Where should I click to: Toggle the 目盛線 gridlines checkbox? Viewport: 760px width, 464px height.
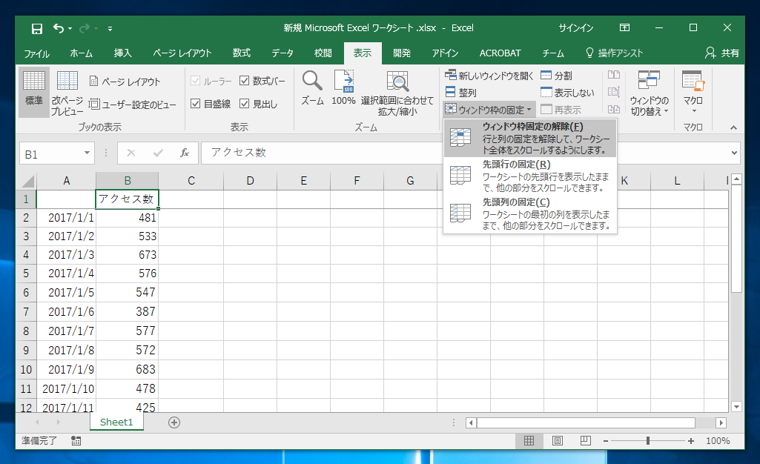pos(195,103)
